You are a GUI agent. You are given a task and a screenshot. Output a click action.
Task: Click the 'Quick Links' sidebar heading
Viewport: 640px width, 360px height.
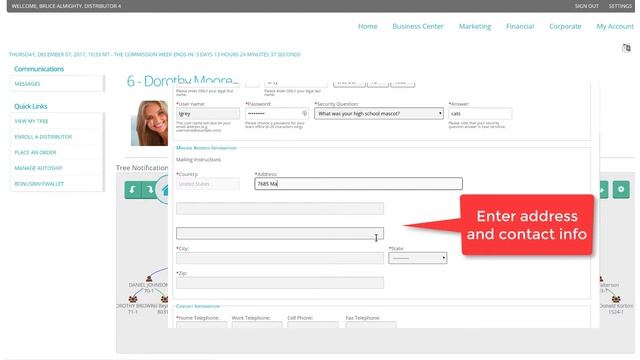(31, 107)
